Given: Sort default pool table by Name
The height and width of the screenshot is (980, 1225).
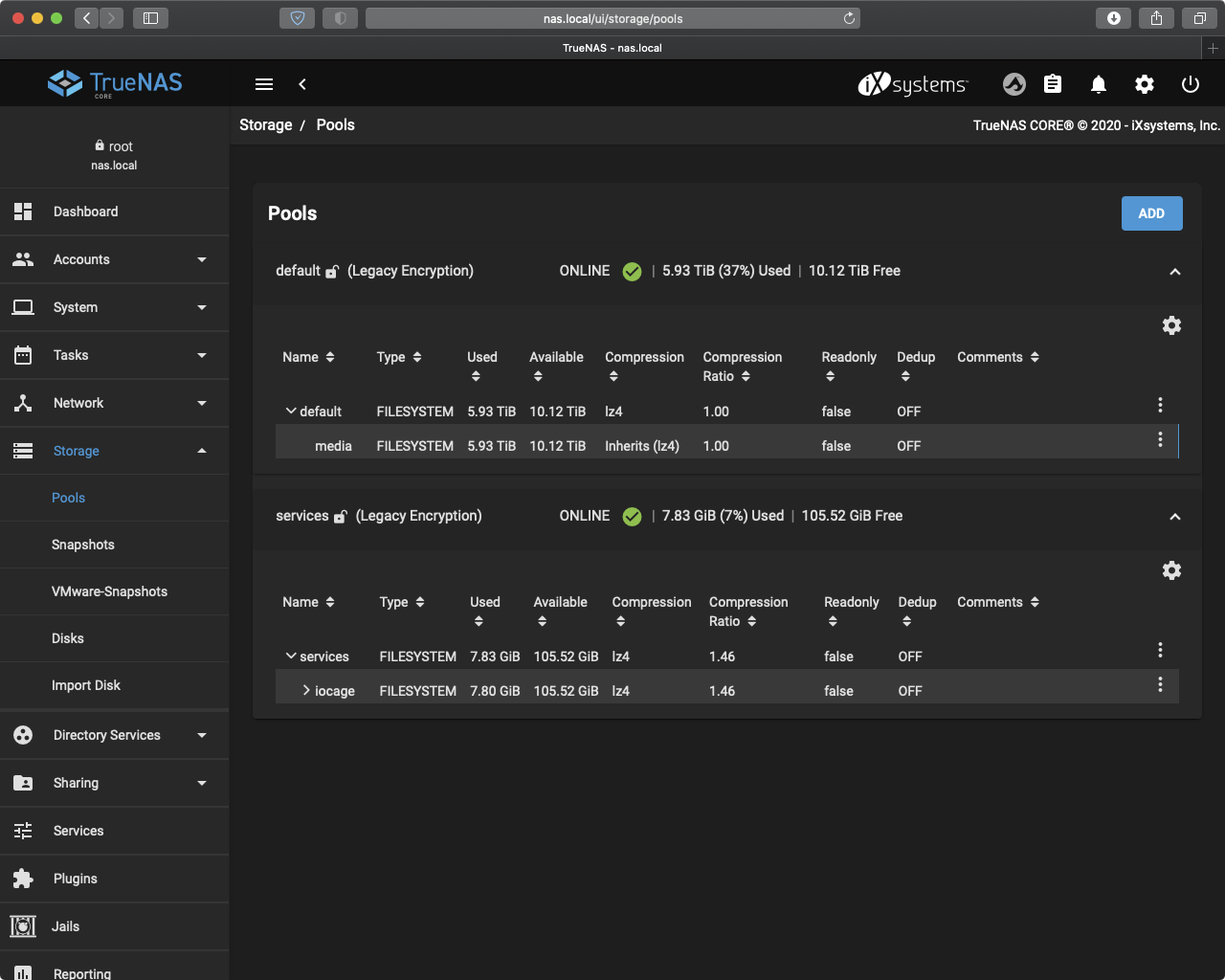Looking at the screenshot, I should tap(308, 357).
